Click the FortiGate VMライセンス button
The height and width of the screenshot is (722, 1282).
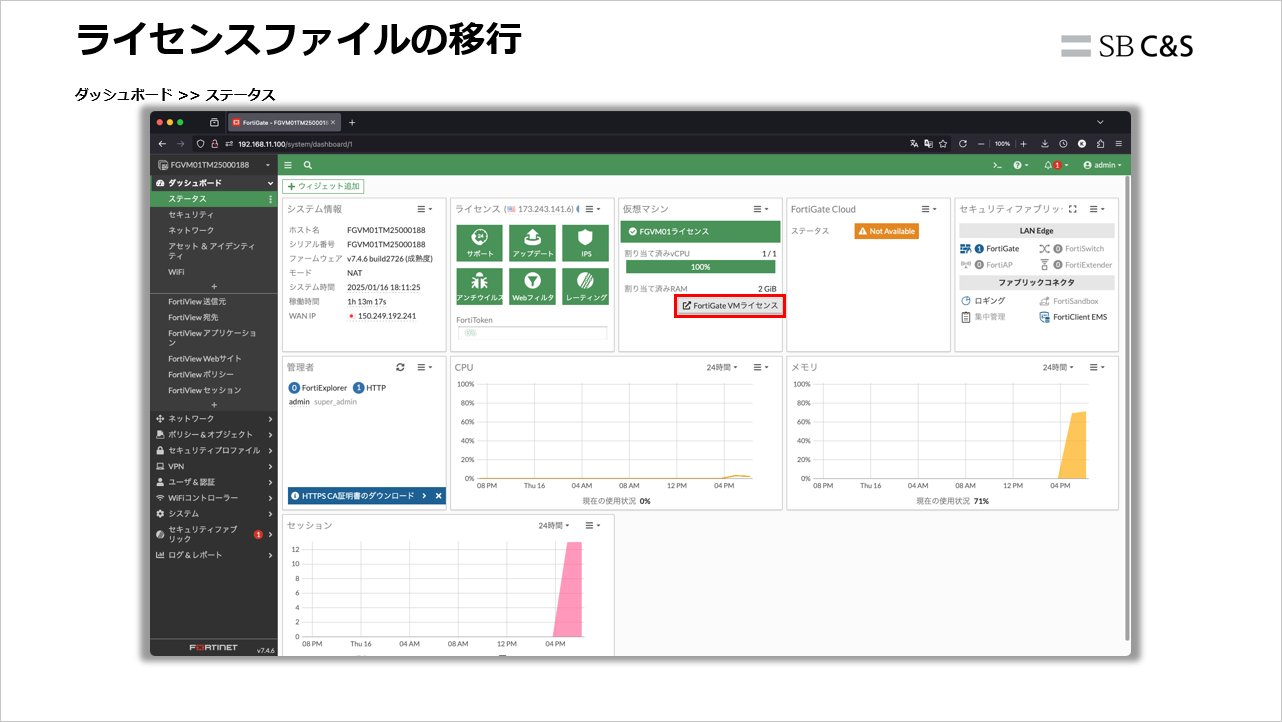pyautogui.click(x=729, y=306)
